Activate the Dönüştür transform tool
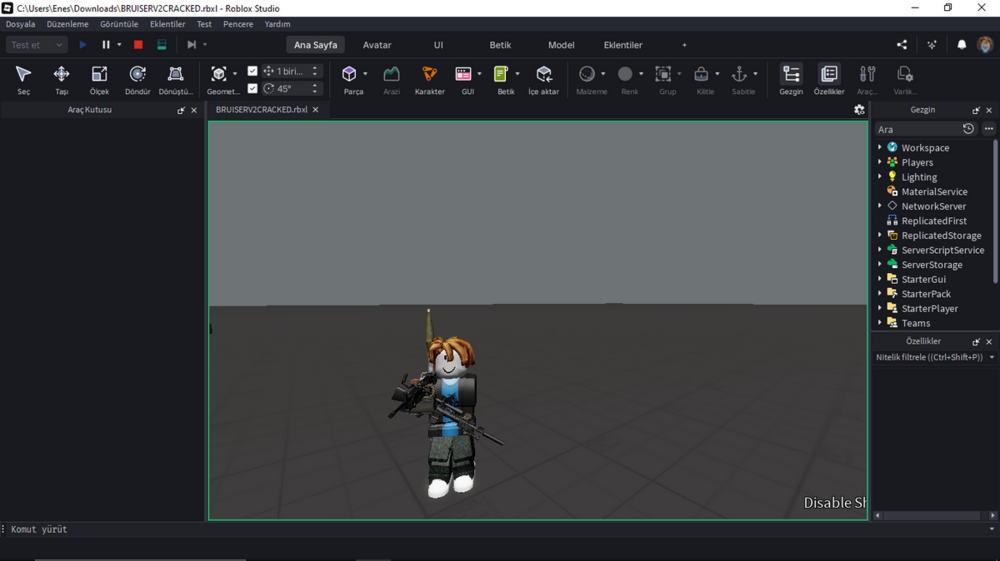This screenshot has width=1000, height=561. tap(175, 80)
